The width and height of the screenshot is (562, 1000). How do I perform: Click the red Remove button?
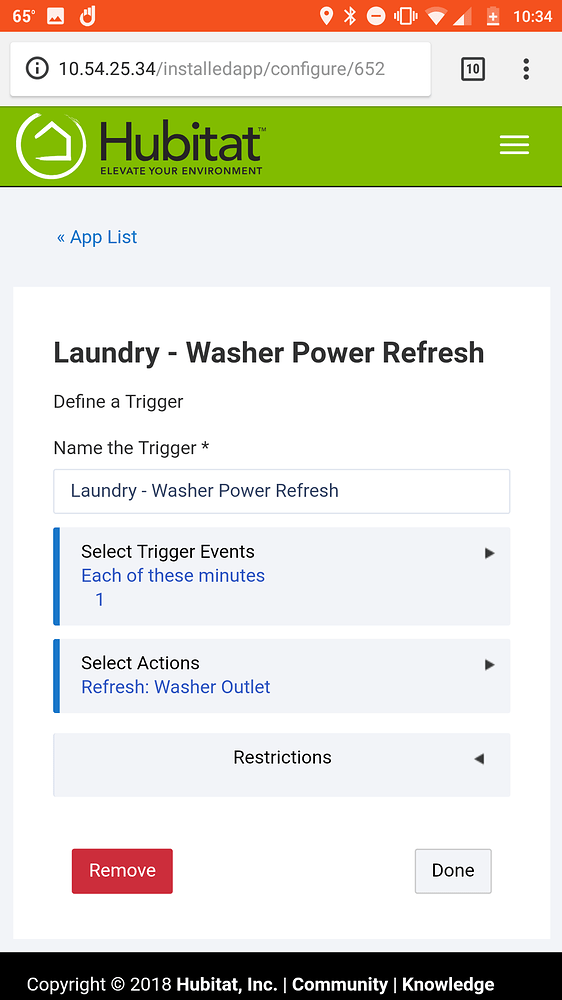coord(122,871)
